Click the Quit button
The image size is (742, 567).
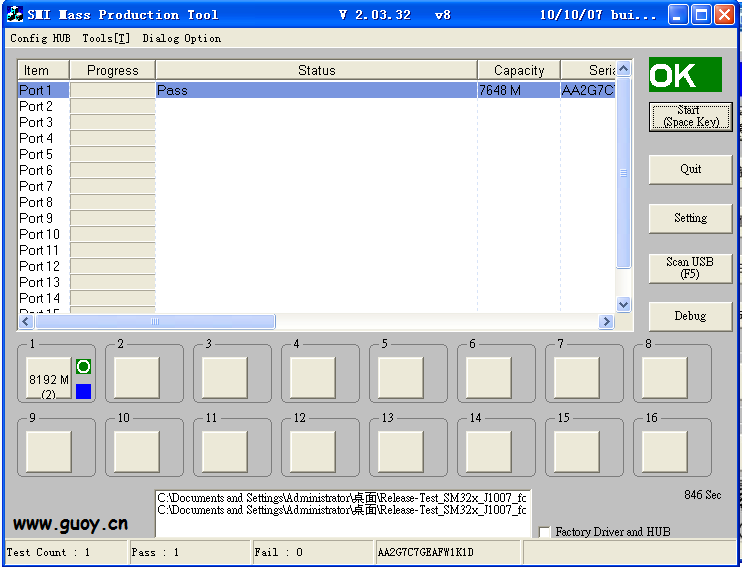[x=690, y=169]
